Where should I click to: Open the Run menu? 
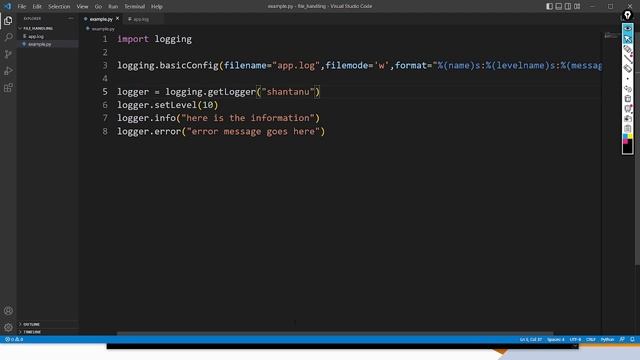[113, 7]
